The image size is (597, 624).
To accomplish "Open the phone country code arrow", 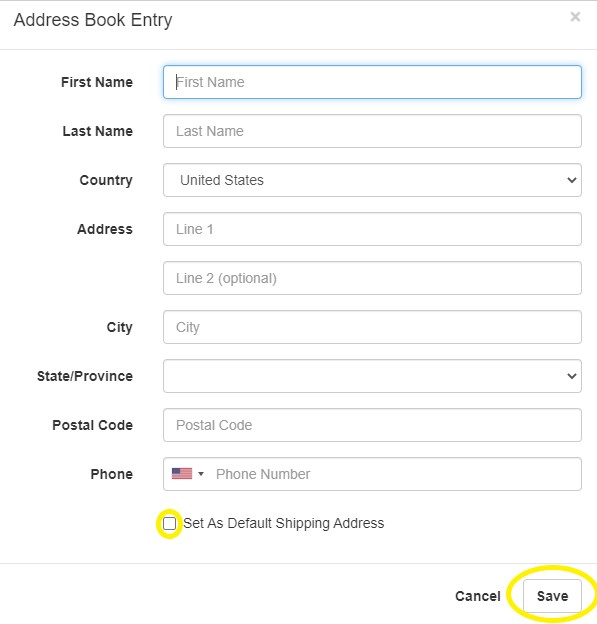I will (201, 474).
